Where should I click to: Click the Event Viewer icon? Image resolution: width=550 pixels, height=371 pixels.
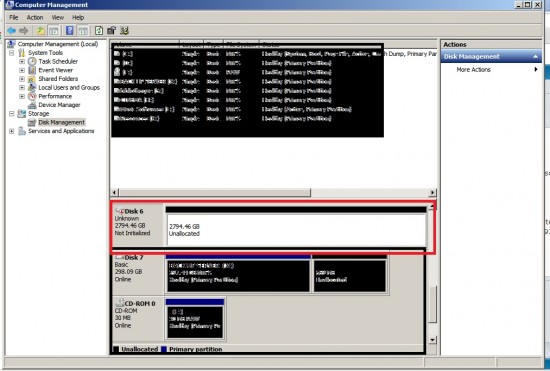point(32,70)
